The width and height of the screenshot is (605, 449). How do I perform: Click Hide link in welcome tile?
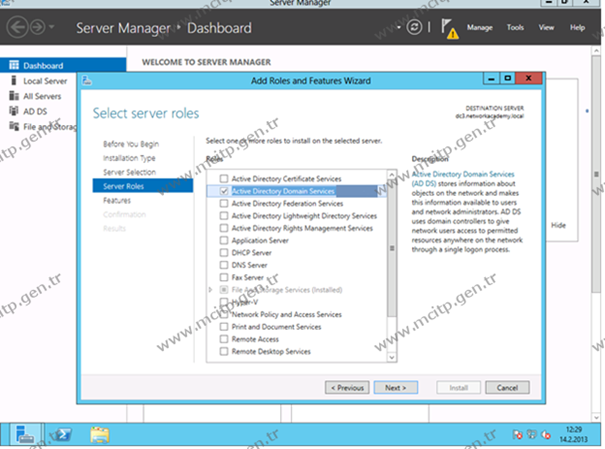point(558,225)
